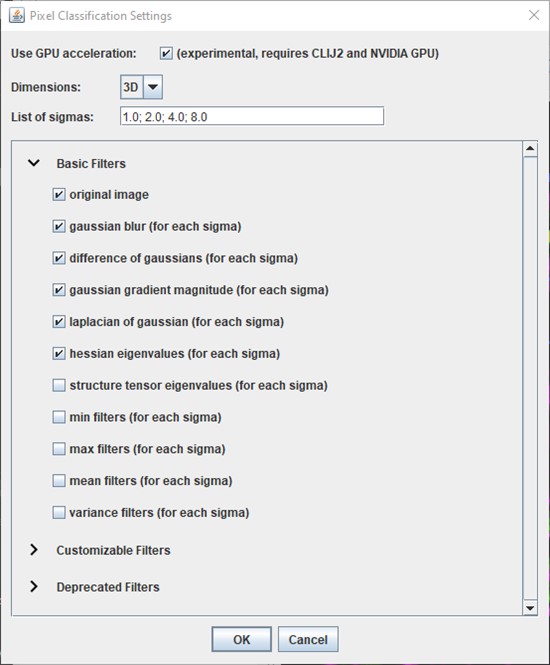This screenshot has height=665, width=550.
Task: Enable the max filters checkbox
Action: coord(59,449)
